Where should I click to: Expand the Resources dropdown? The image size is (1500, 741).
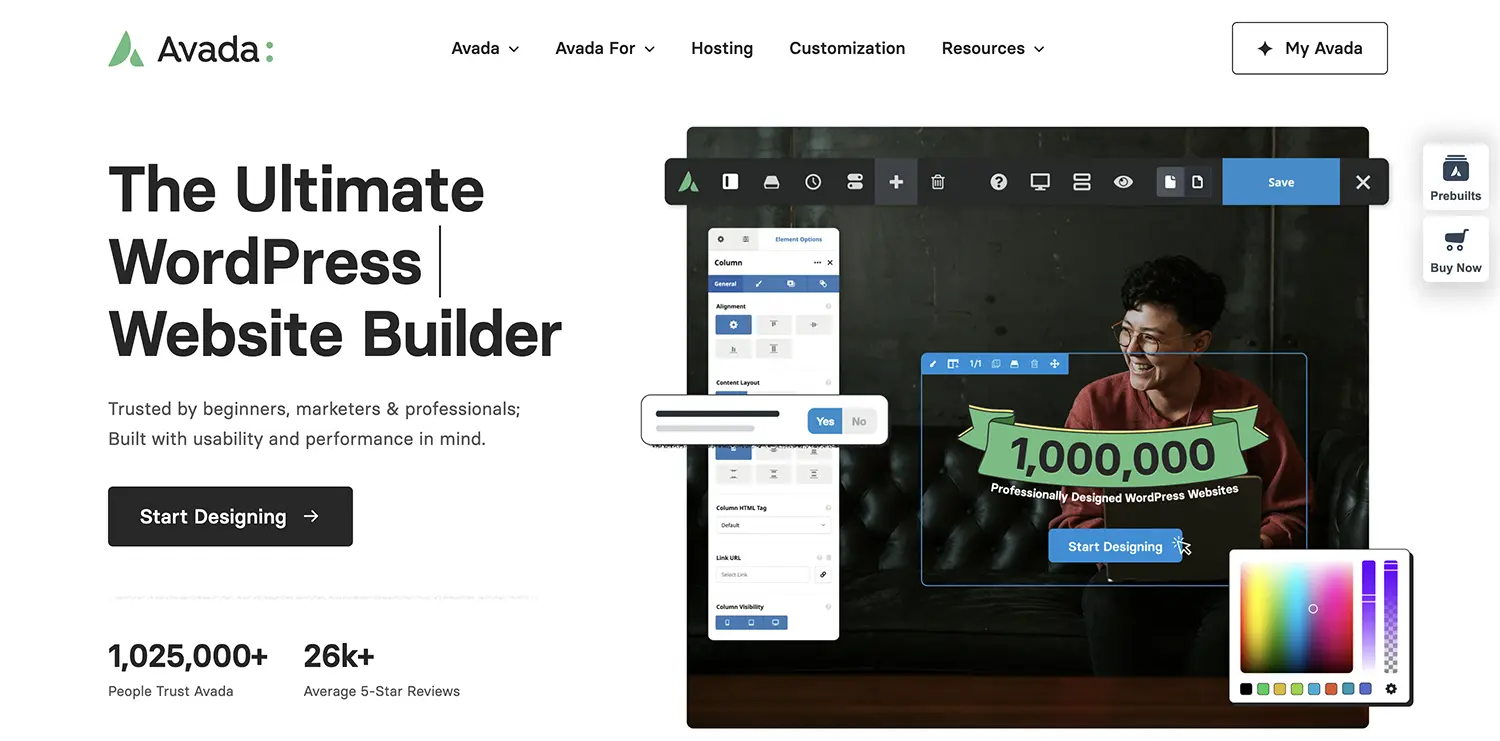coord(993,48)
